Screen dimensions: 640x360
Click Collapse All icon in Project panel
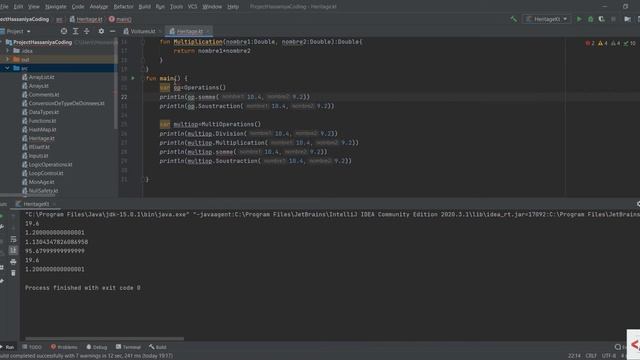coord(87,31)
